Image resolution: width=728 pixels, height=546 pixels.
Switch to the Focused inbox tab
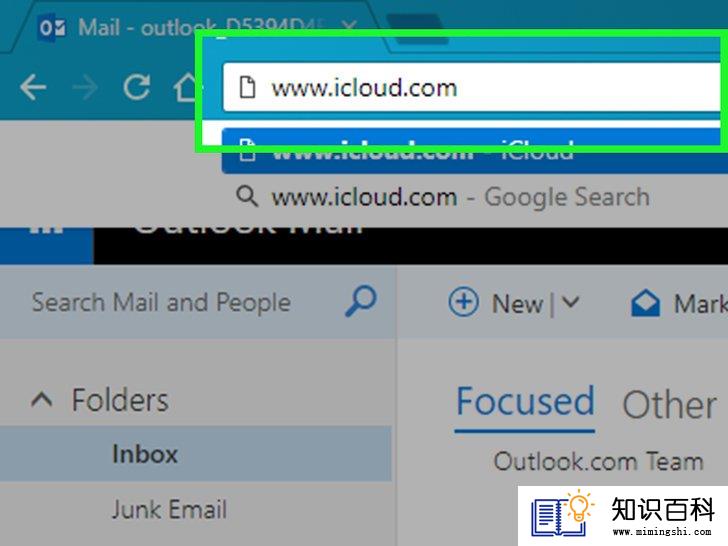[x=525, y=402]
